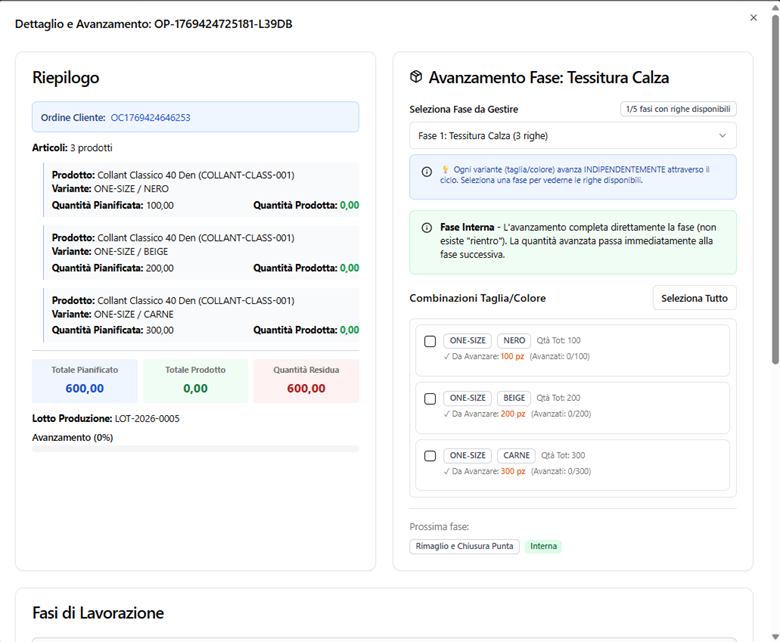Viewport: 780px width, 642px height.
Task: Click the ONE-SIZE tag in BEIGE row
Action: [468, 398]
